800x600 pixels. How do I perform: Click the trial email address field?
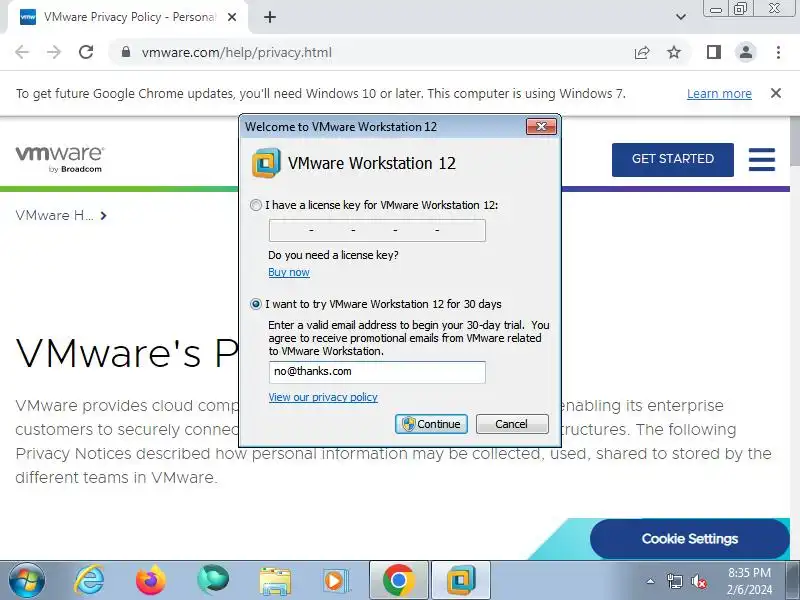point(377,372)
